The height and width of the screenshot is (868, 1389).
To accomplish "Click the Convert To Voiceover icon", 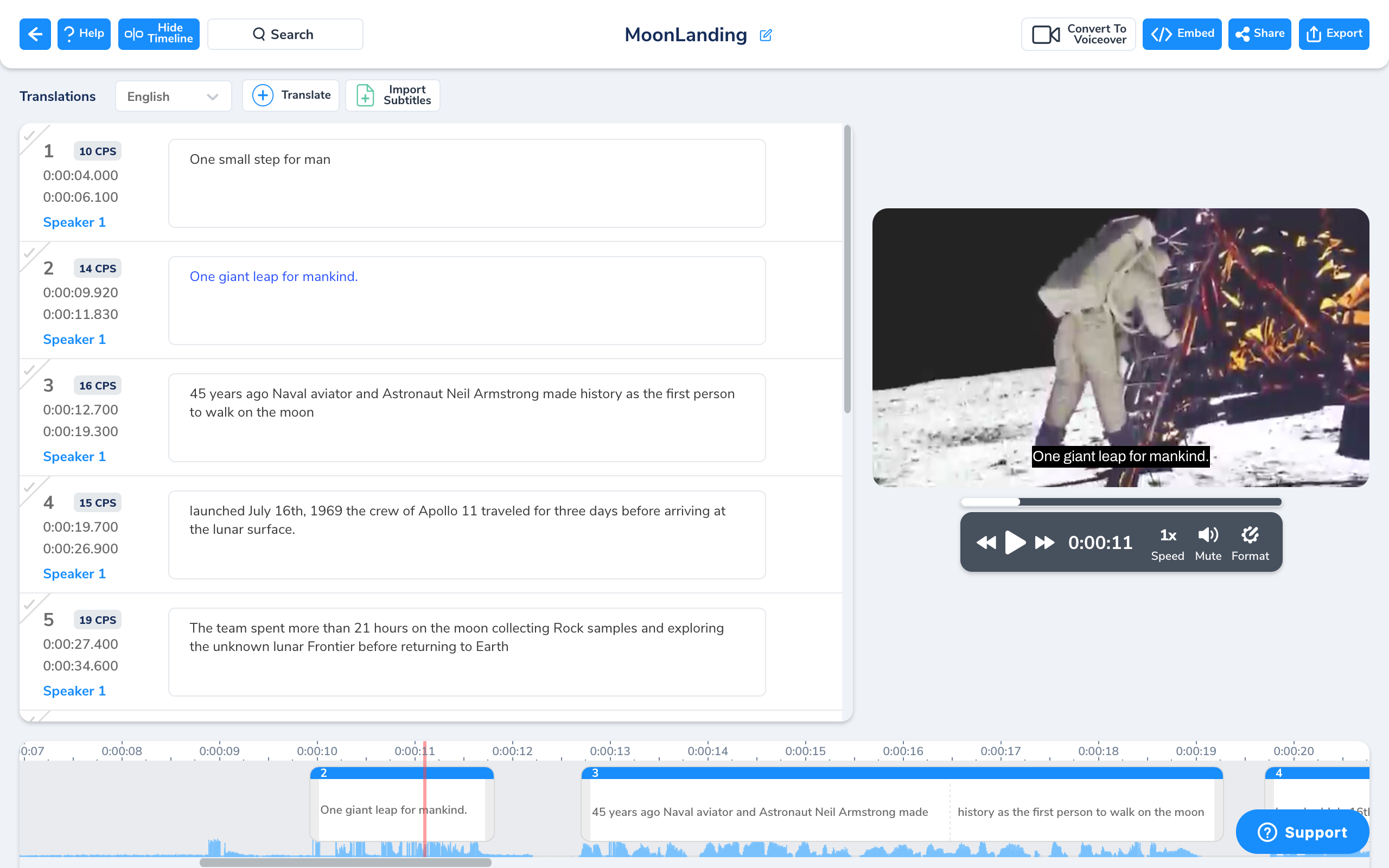I will 1046,34.
